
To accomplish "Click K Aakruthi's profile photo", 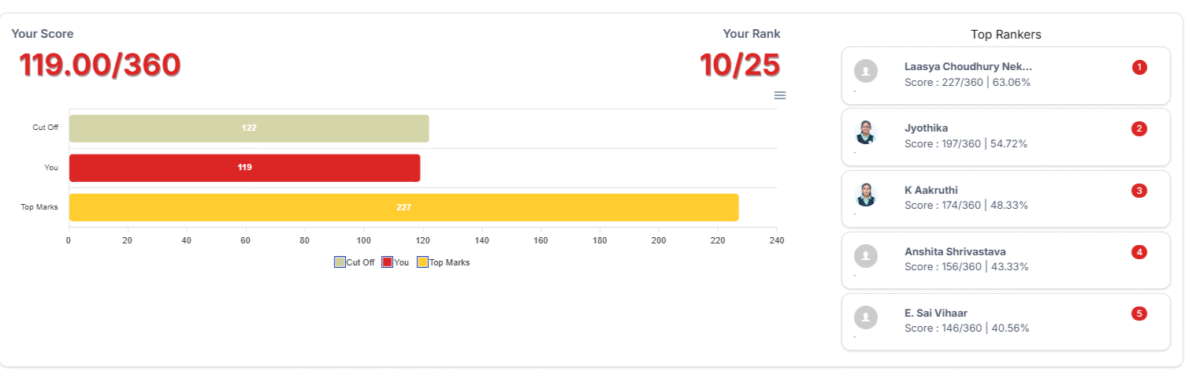I will (x=866, y=194).
